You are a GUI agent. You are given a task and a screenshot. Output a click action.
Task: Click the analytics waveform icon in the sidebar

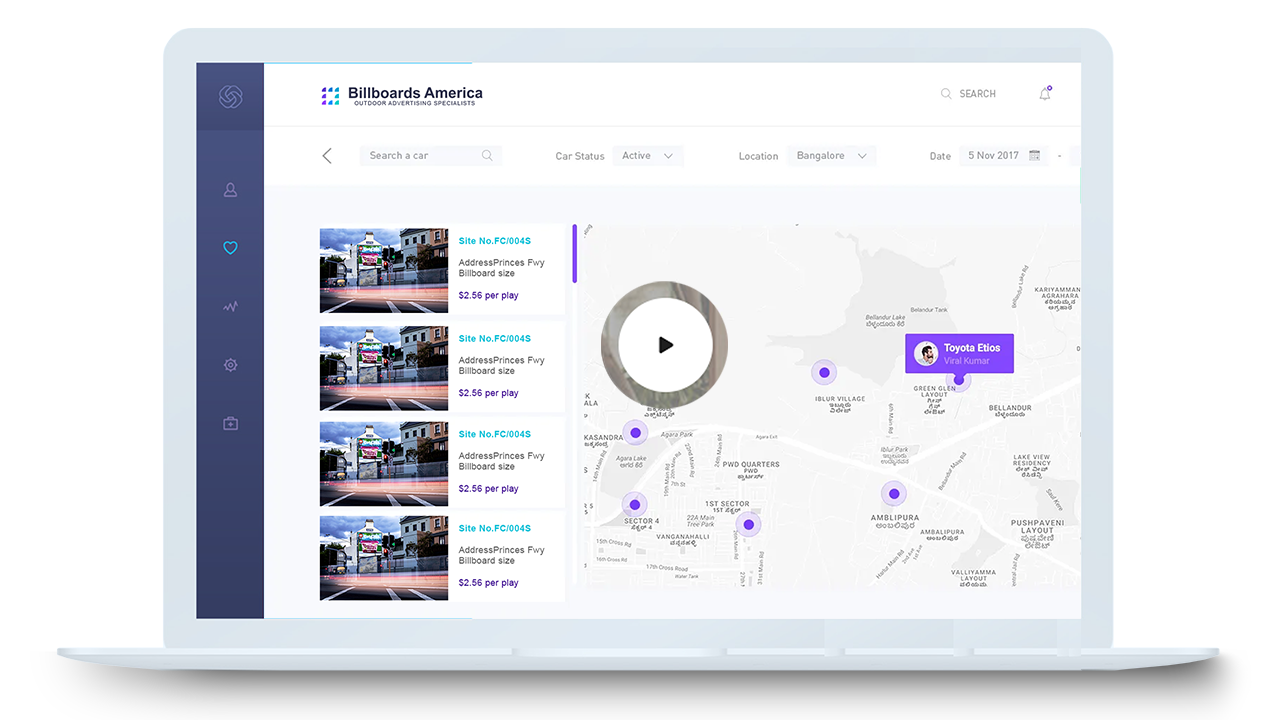pos(230,306)
